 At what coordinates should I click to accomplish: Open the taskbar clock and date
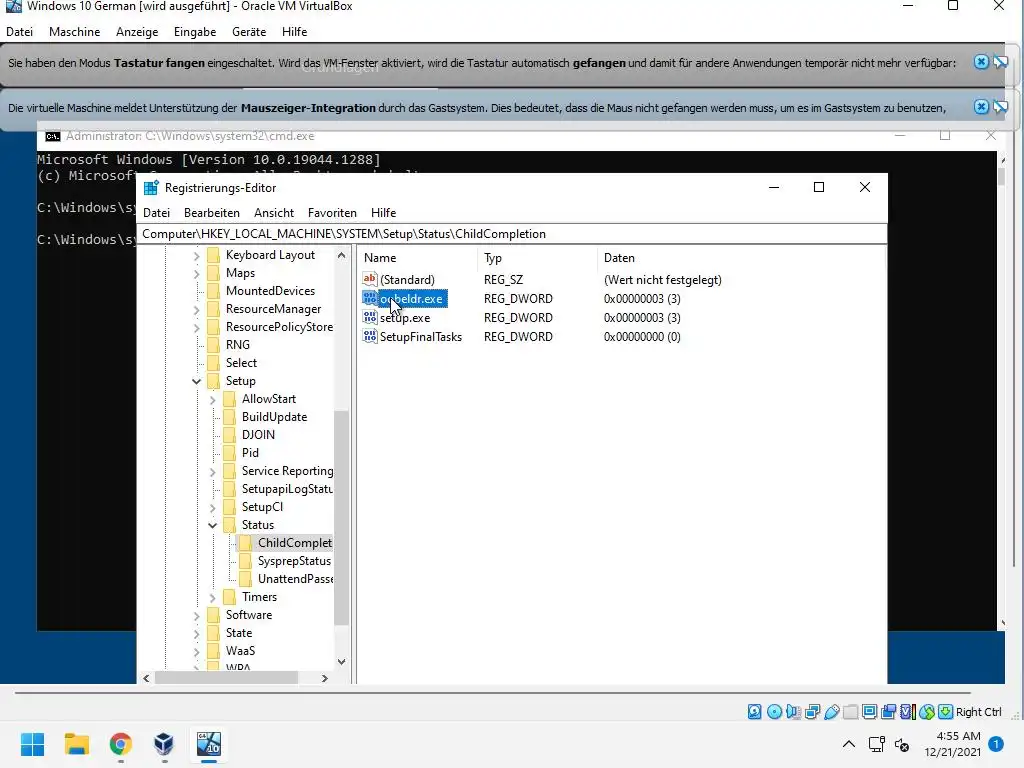click(952, 744)
